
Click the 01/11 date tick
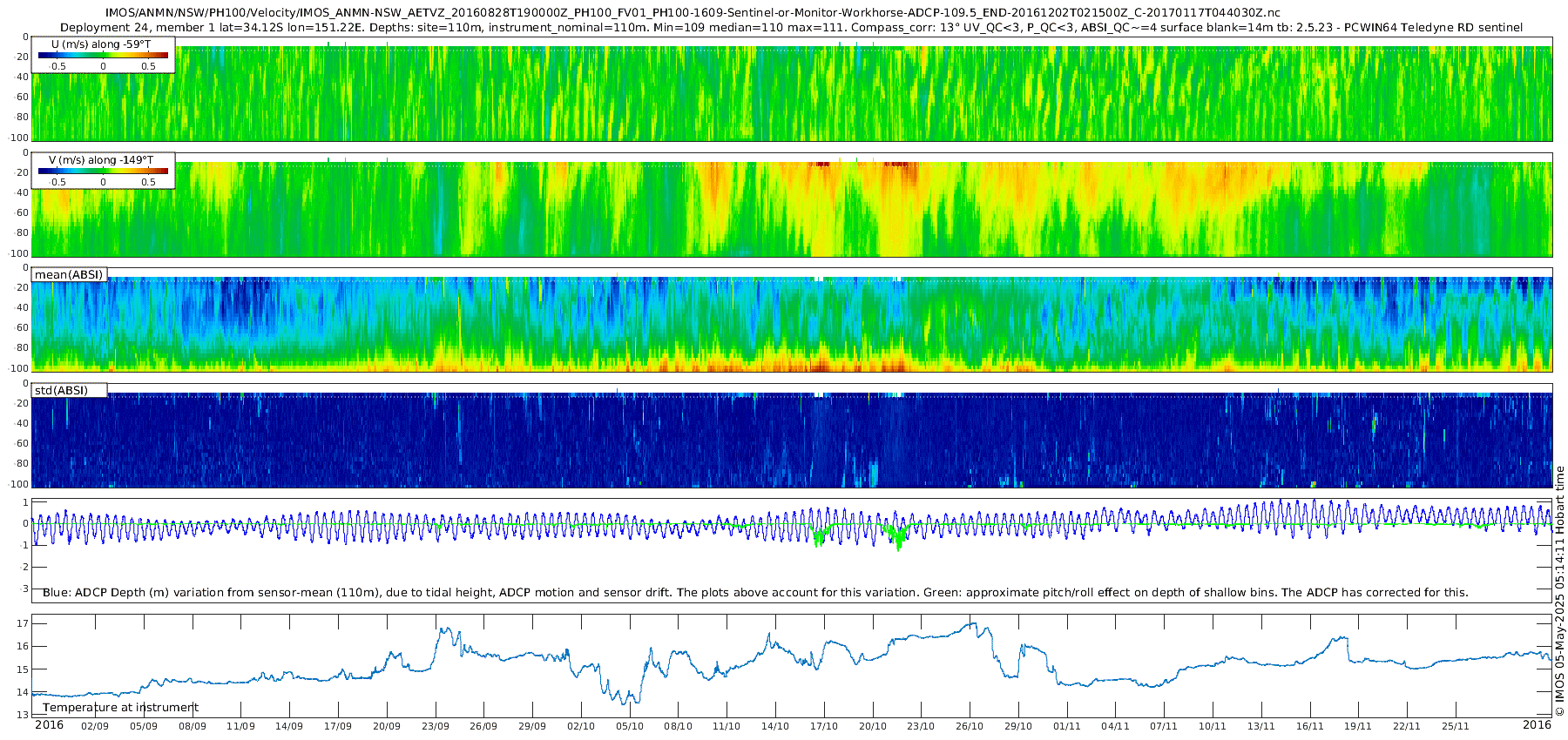[x=1067, y=726]
